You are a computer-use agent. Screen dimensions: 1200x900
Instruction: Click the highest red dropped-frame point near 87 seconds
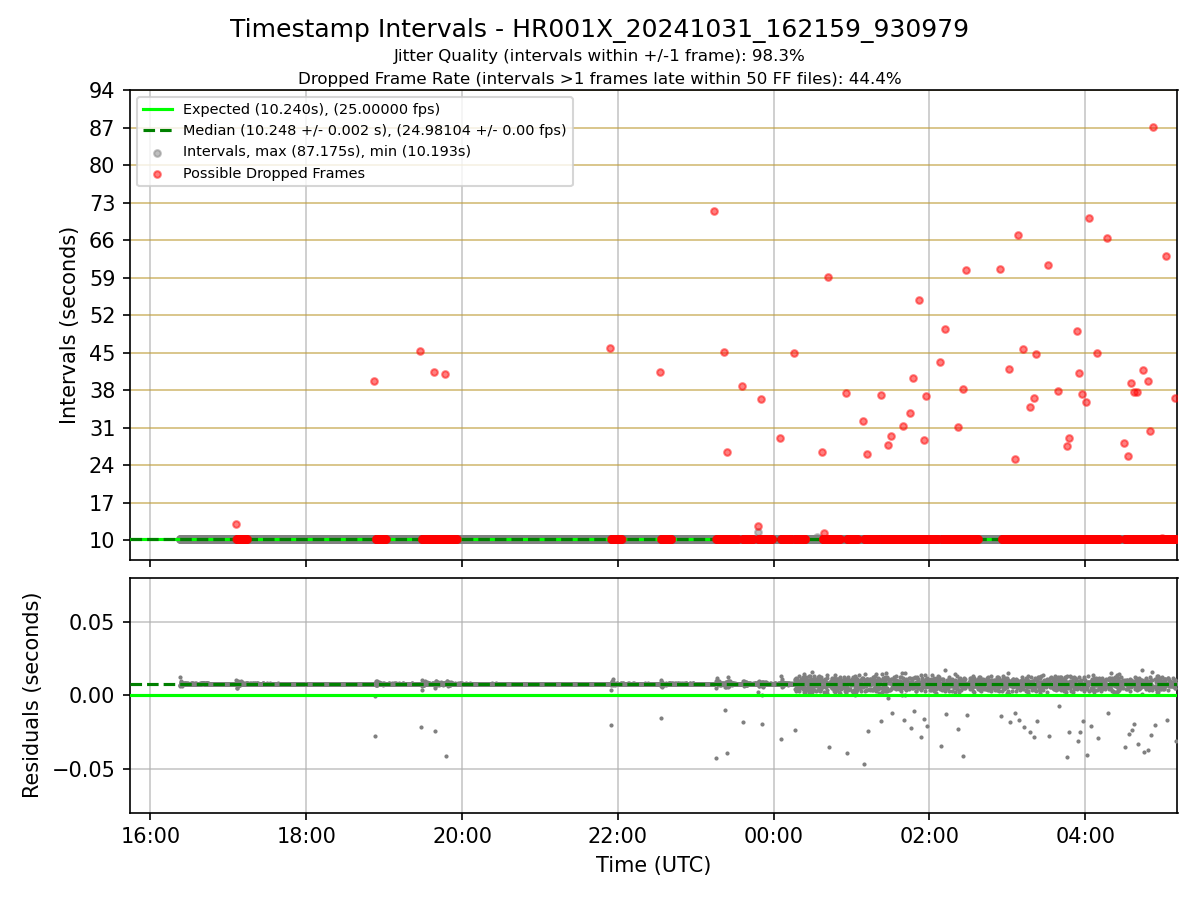[x=1153, y=127]
